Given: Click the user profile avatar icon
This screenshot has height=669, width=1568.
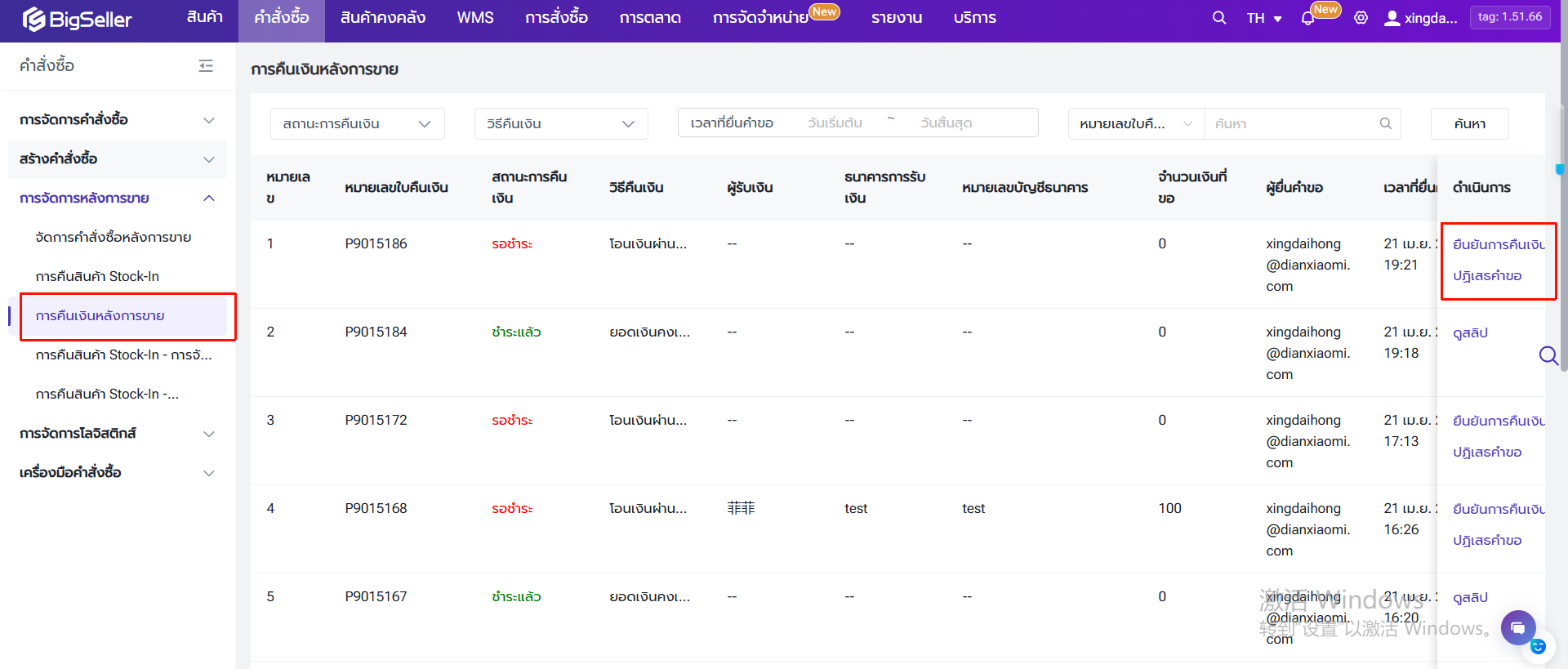Looking at the screenshot, I should (1392, 18).
